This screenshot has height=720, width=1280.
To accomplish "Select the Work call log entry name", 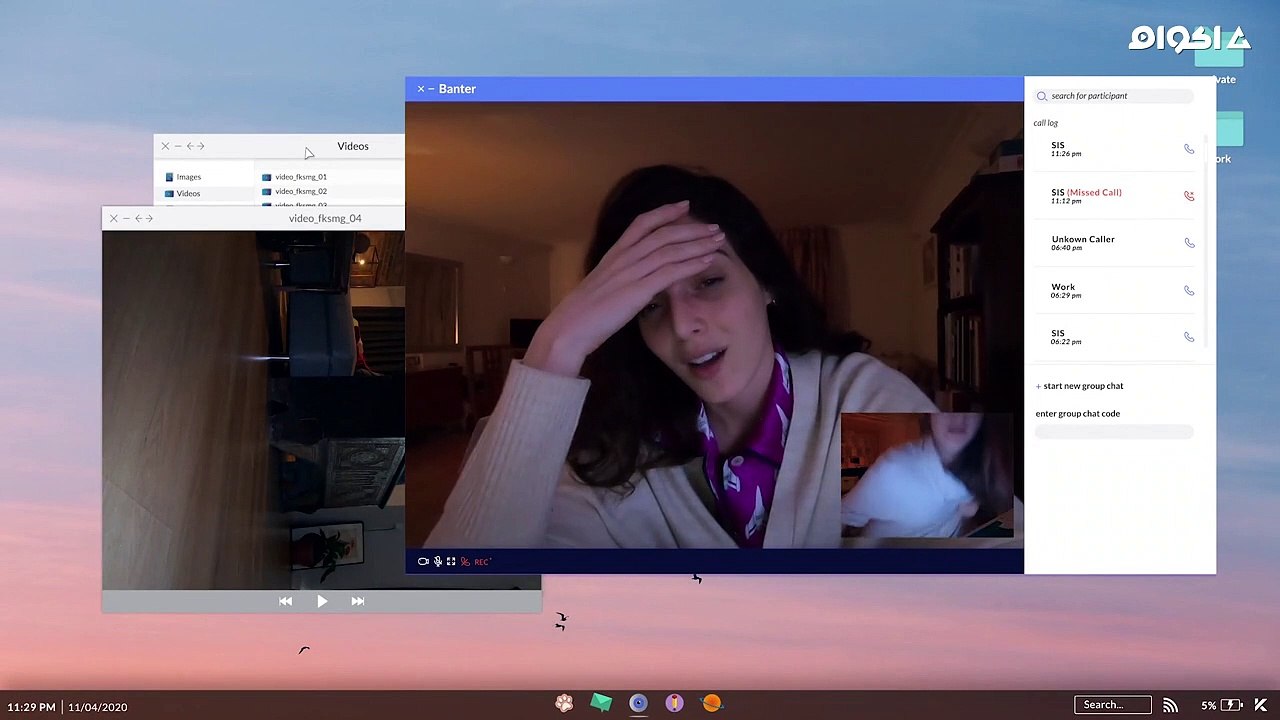I will coord(1063,287).
